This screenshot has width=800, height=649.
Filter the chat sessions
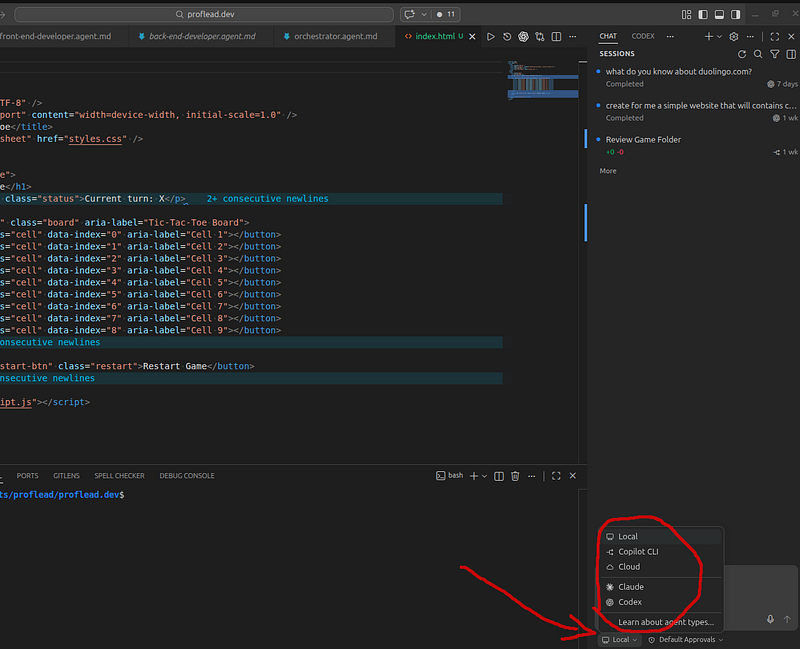(774, 54)
